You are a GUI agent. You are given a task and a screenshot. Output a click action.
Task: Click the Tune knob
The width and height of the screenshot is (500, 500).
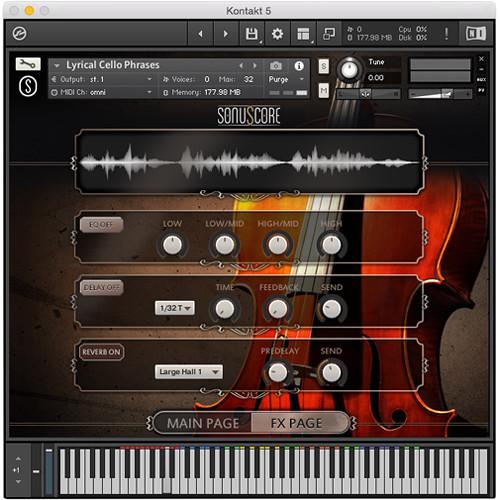(x=349, y=70)
